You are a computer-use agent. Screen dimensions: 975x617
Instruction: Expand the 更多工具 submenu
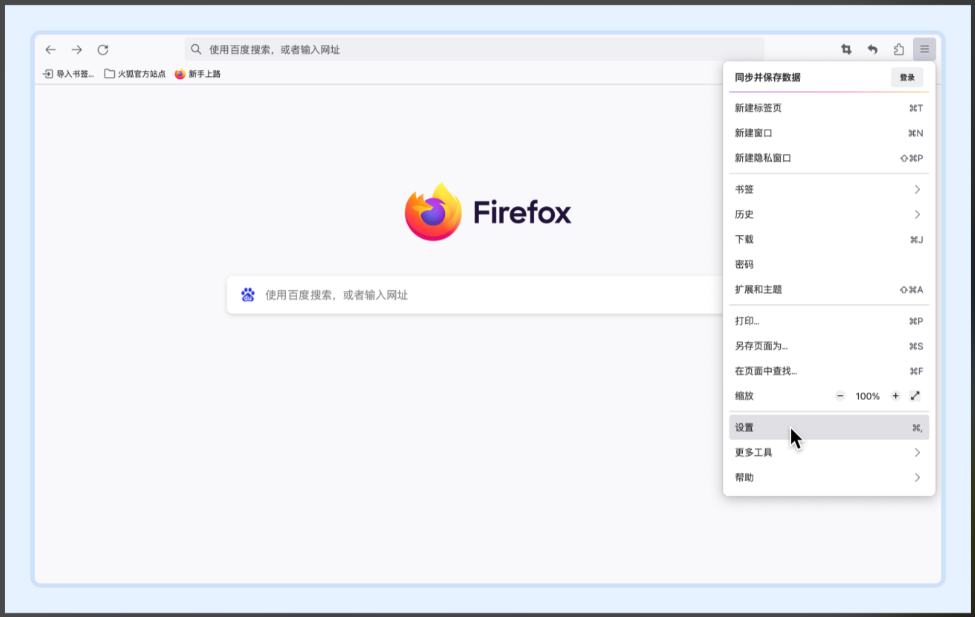(829, 452)
